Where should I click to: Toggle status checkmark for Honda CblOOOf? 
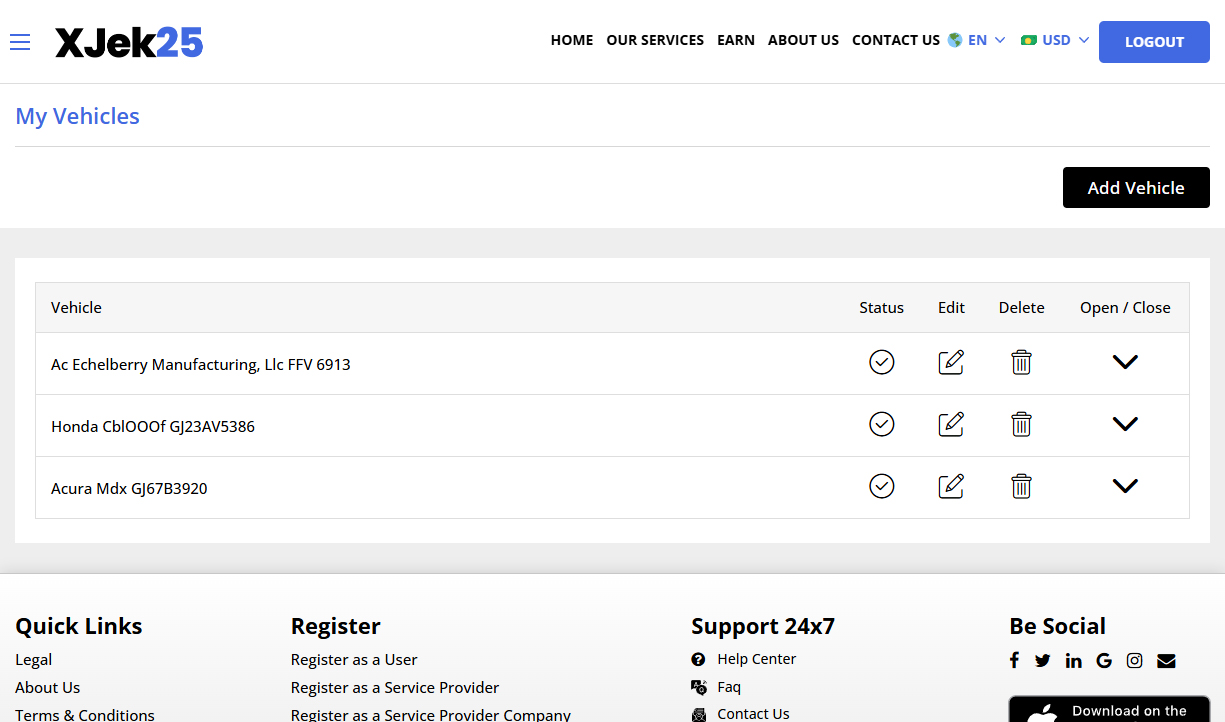click(881, 424)
